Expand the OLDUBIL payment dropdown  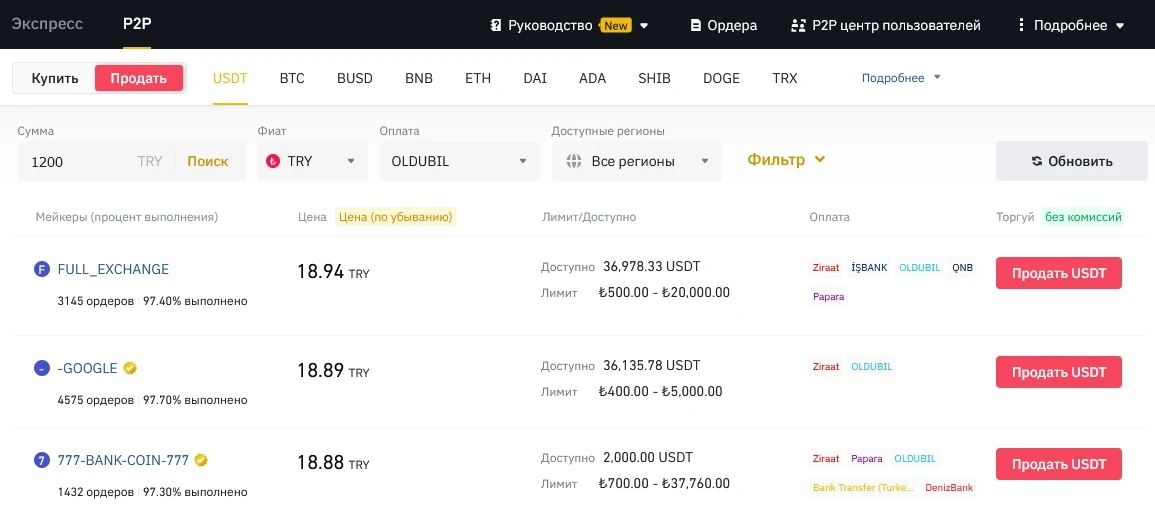point(460,161)
